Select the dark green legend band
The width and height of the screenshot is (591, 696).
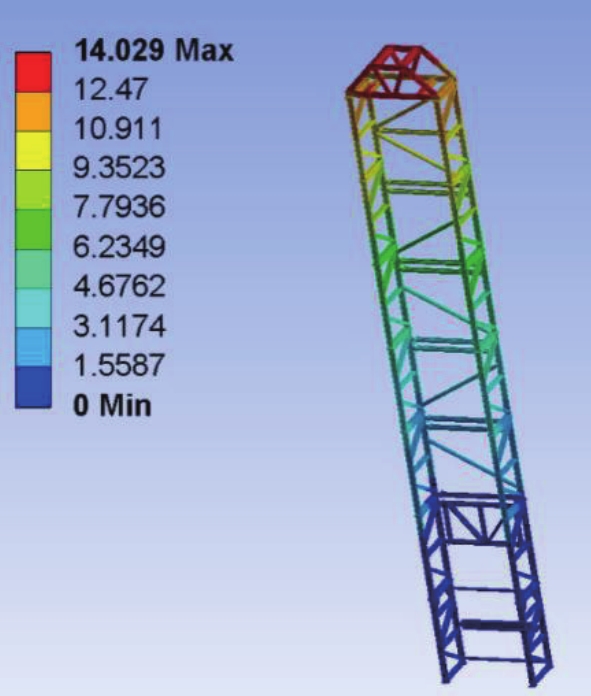coord(33,229)
